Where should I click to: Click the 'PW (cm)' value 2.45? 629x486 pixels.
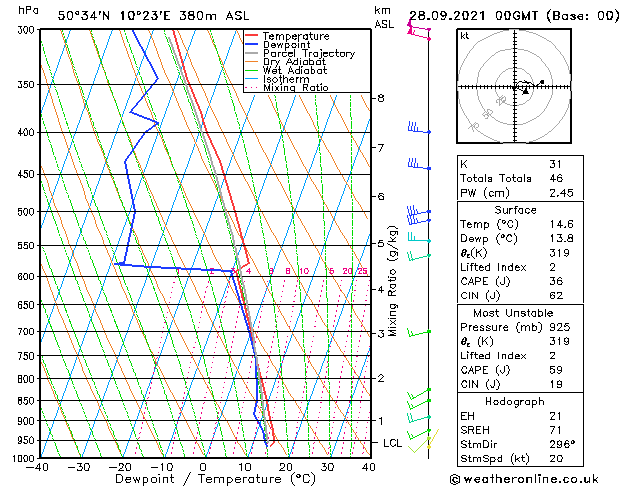point(561,193)
